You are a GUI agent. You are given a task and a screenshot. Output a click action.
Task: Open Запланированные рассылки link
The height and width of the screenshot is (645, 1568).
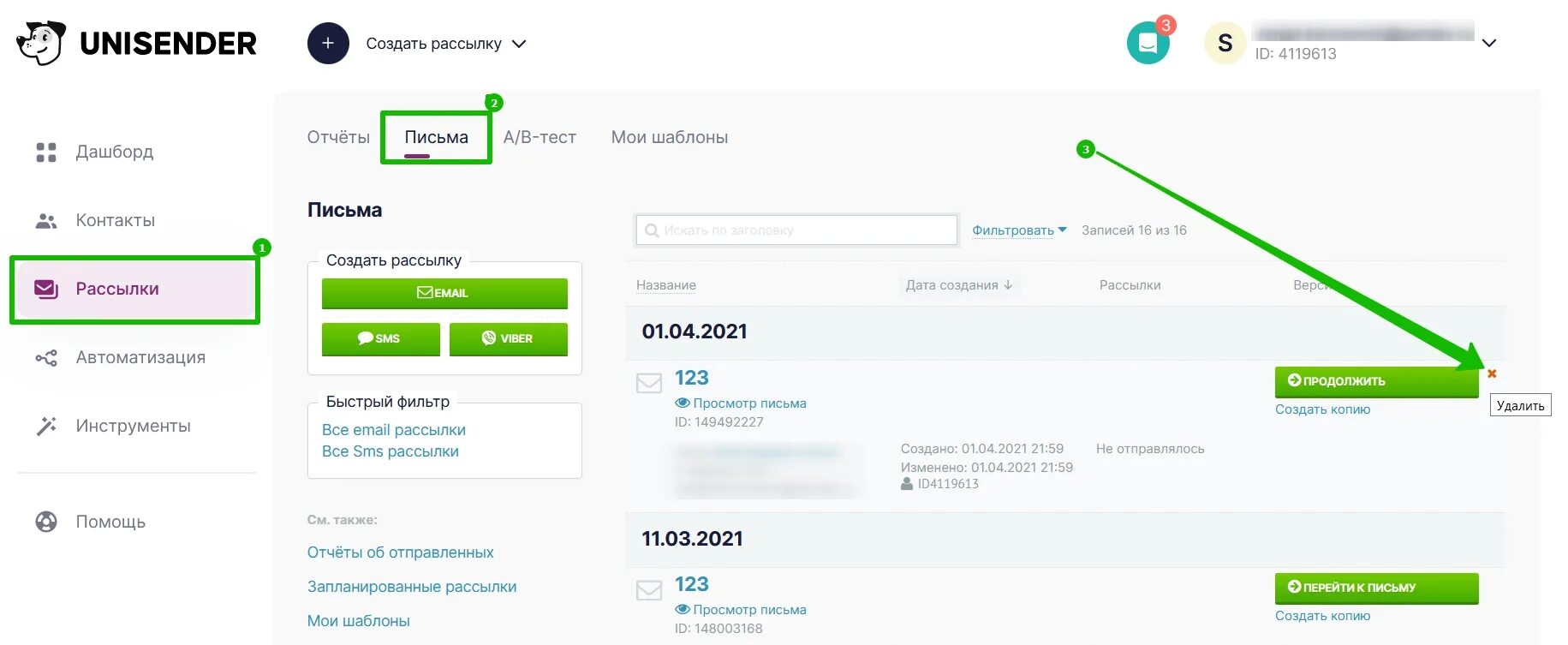pos(412,587)
